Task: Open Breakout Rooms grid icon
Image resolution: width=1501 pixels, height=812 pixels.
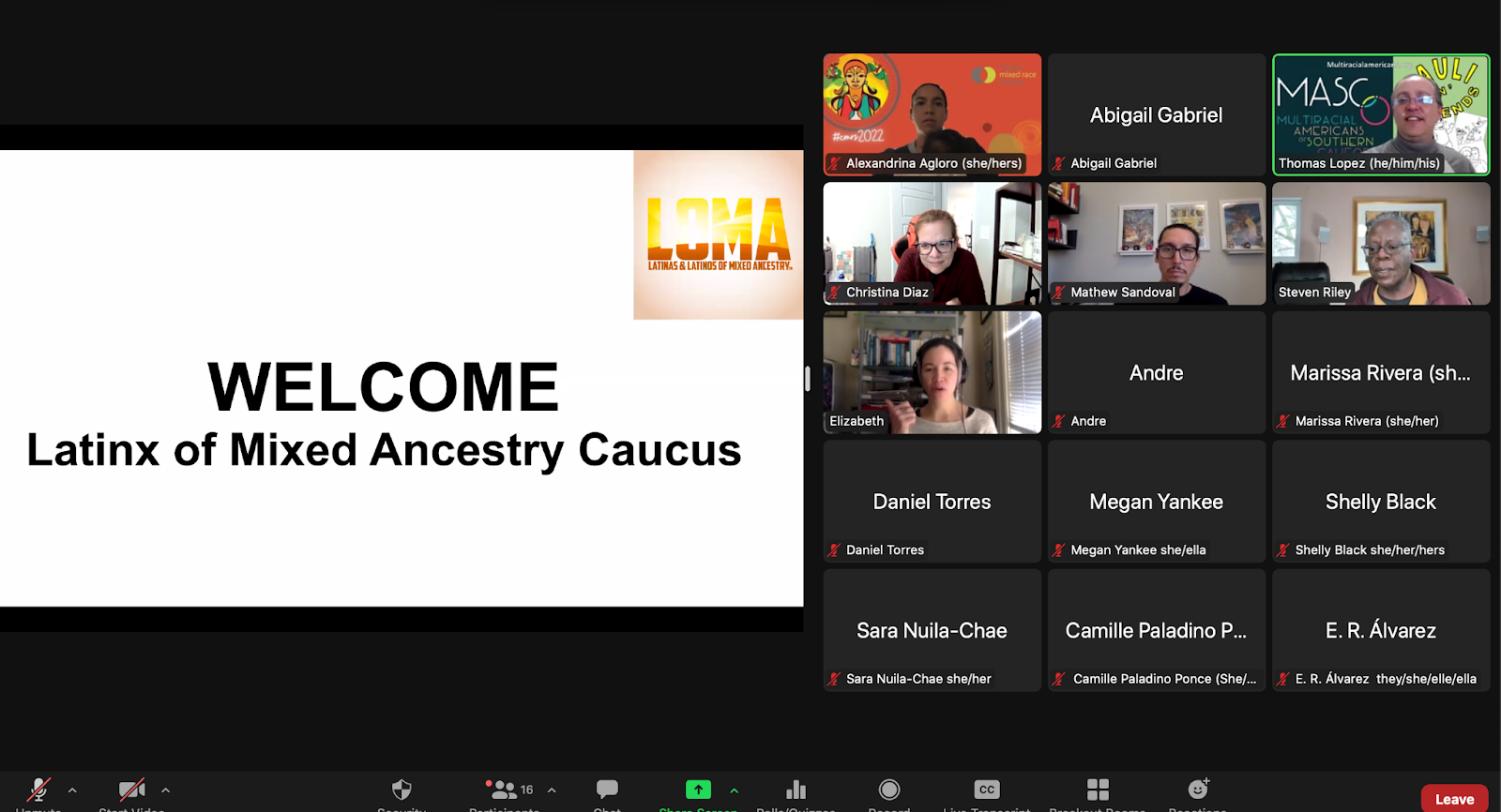Action: 1098,790
